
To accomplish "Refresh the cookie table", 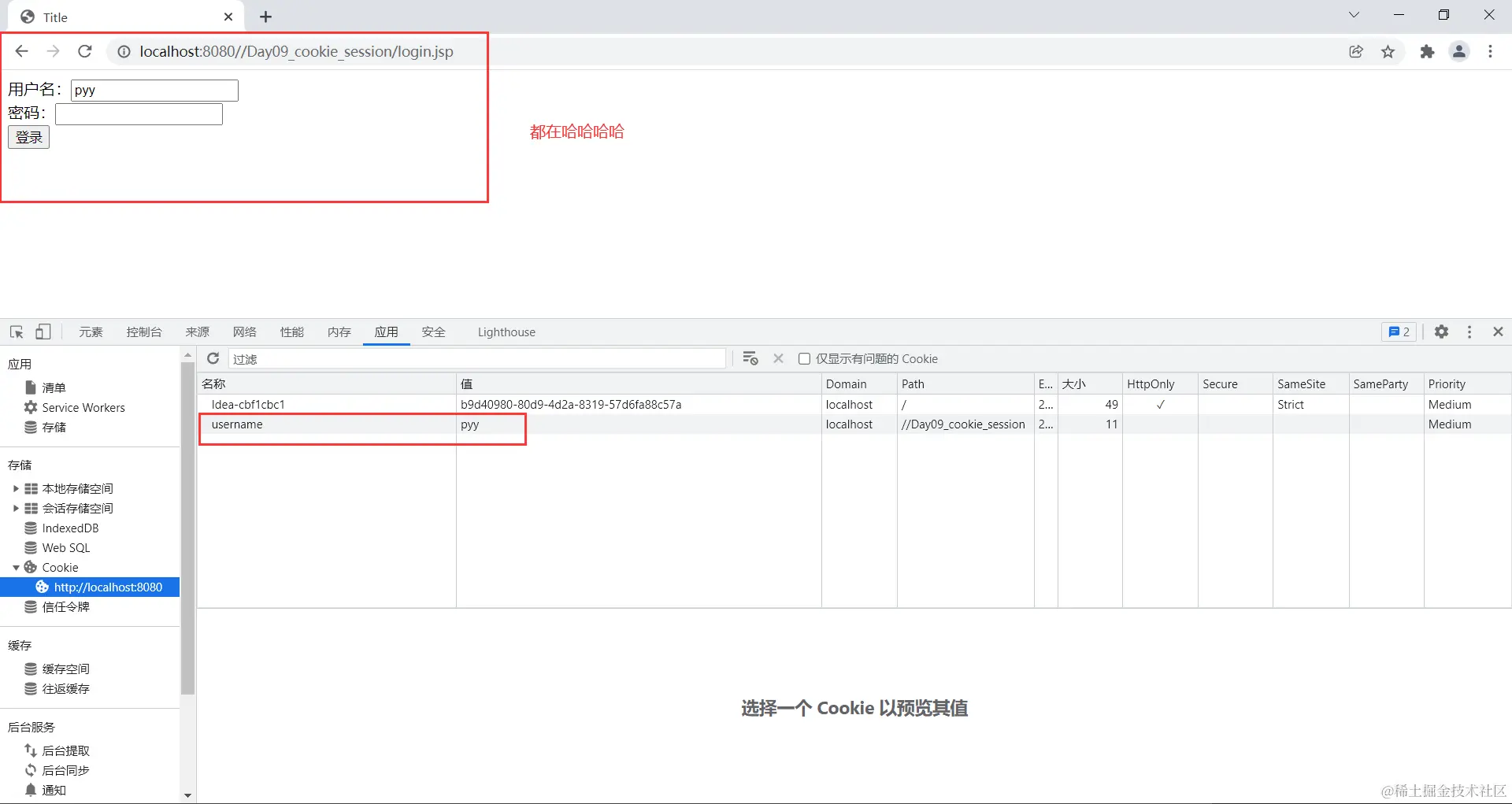I will [x=213, y=358].
